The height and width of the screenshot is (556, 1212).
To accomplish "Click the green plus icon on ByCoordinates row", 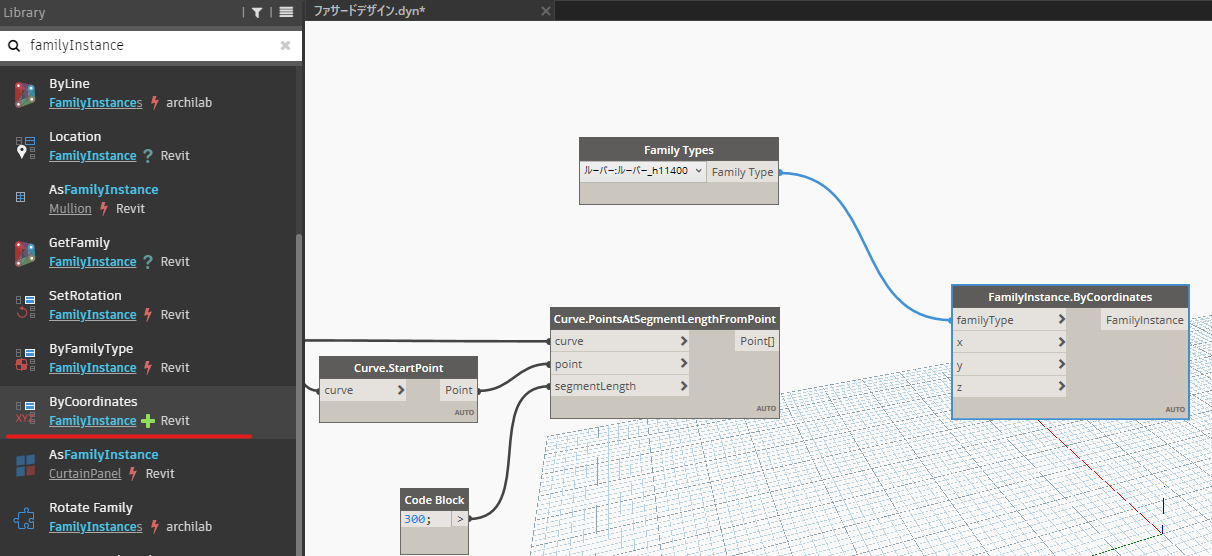I will tap(149, 421).
